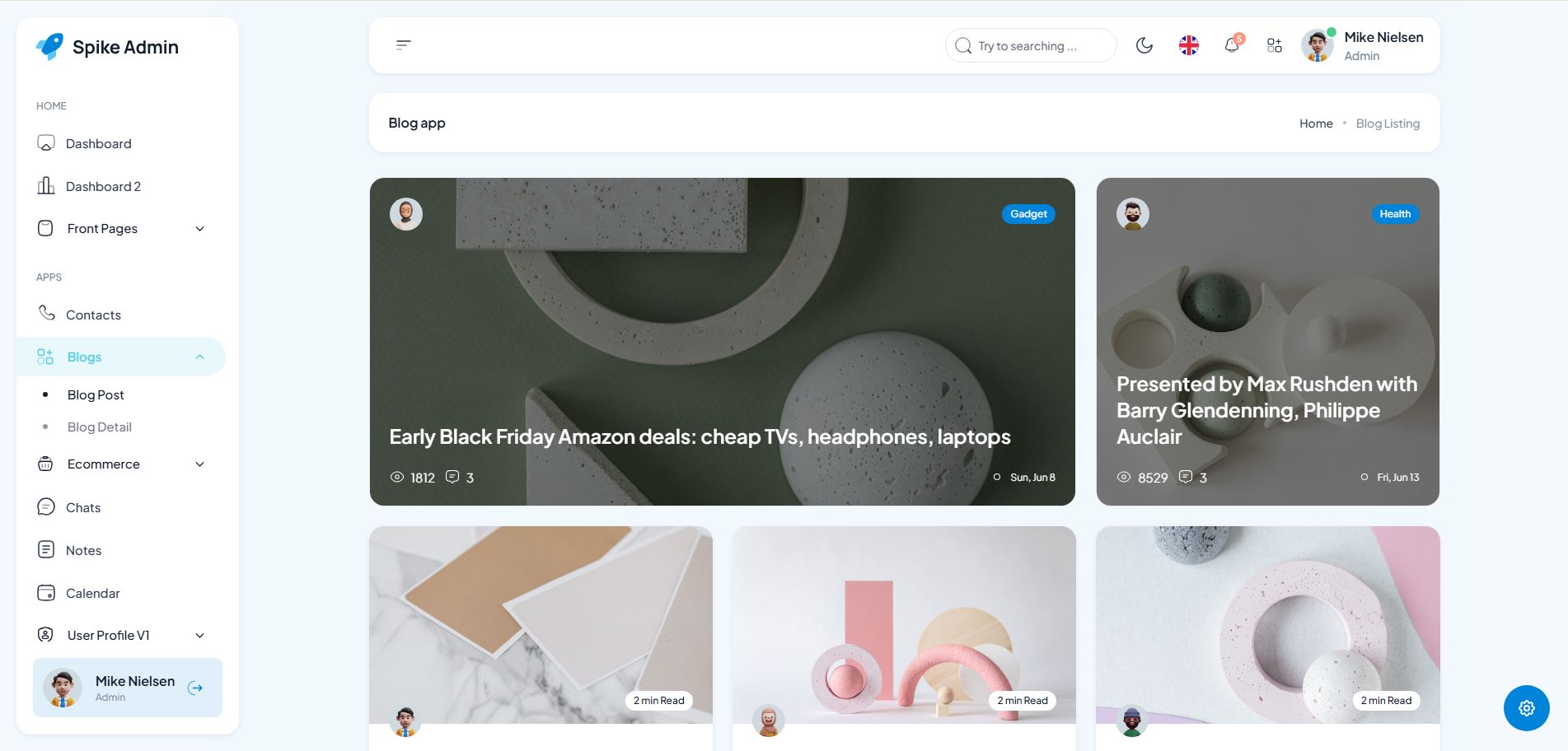Viewport: 1568px width, 751px height.
Task: Open Notes in the sidebar
Action: 121,550
